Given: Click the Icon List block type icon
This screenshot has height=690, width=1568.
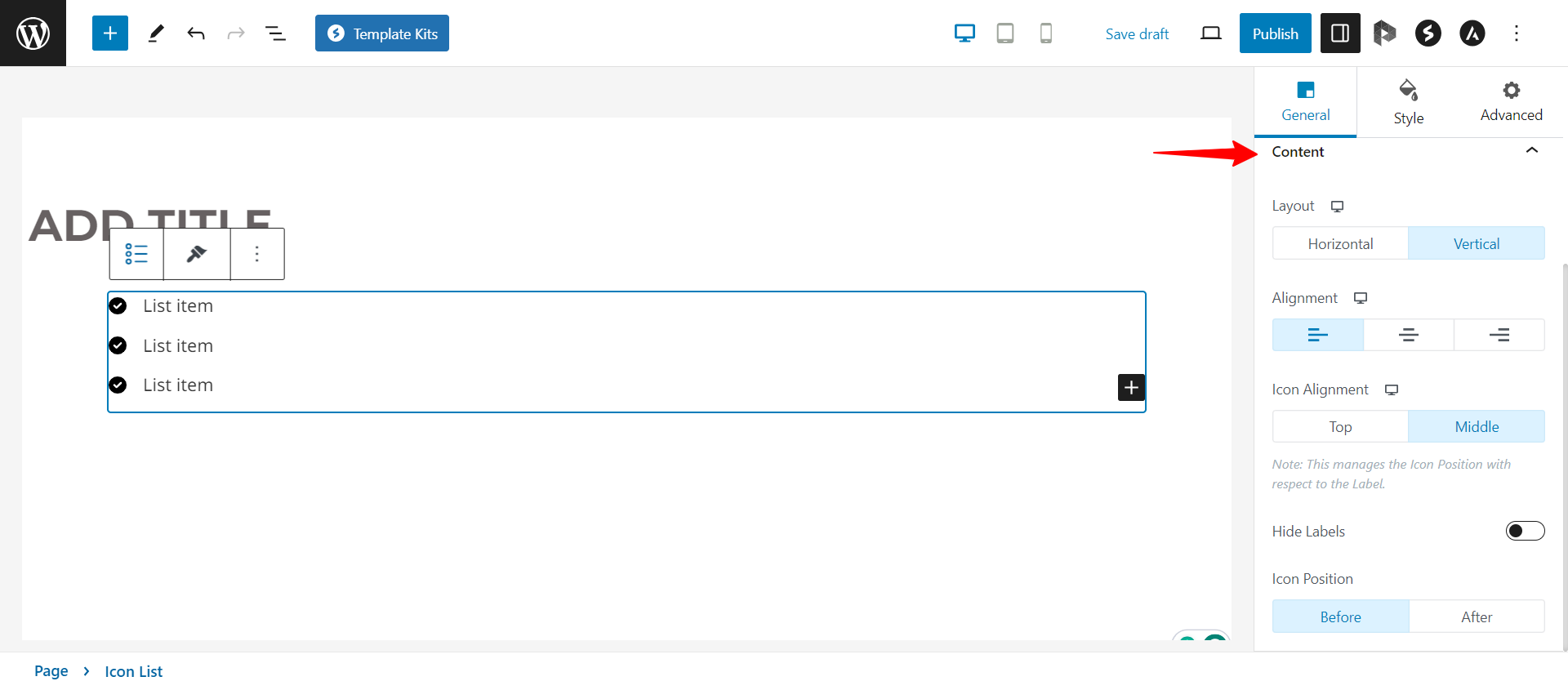Looking at the screenshot, I should (x=136, y=254).
